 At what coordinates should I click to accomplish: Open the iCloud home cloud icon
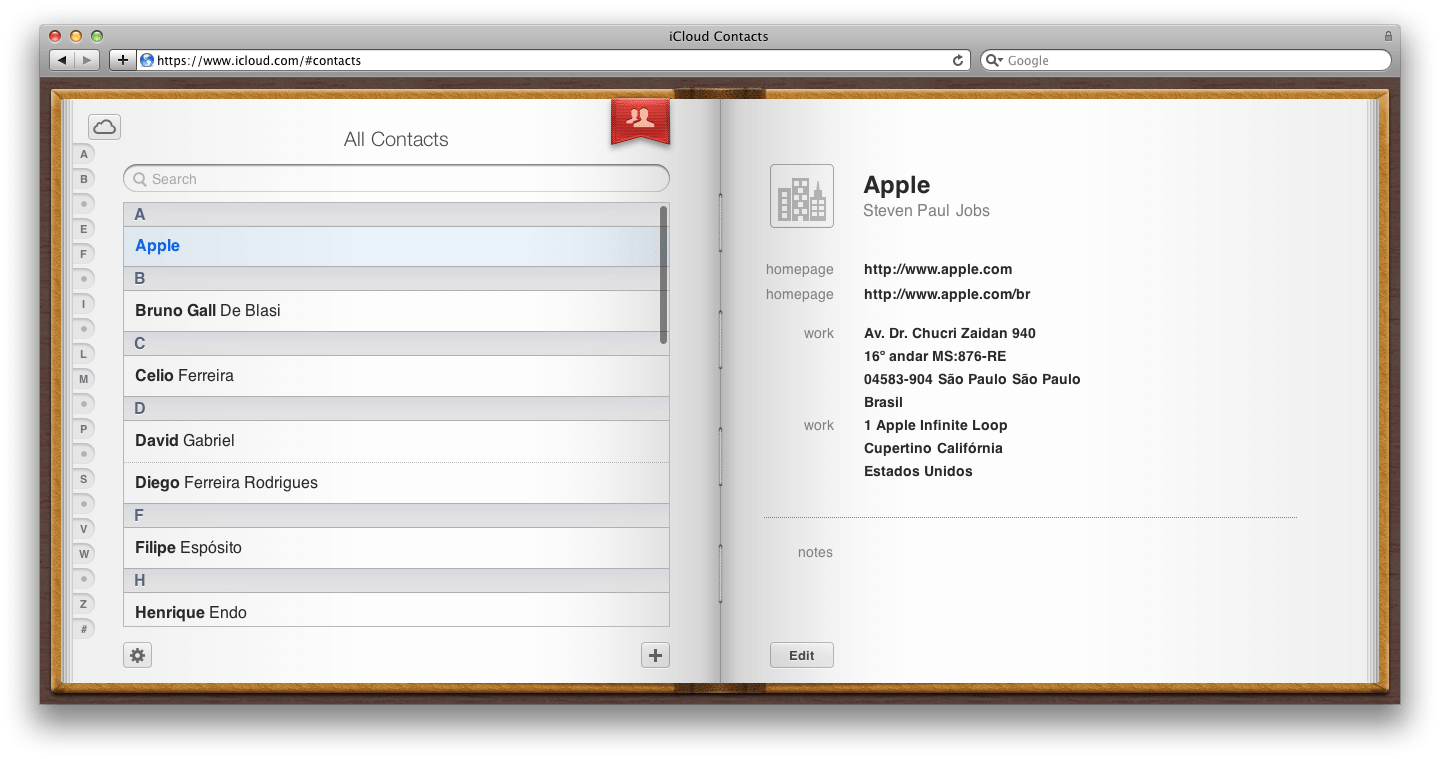coord(105,127)
